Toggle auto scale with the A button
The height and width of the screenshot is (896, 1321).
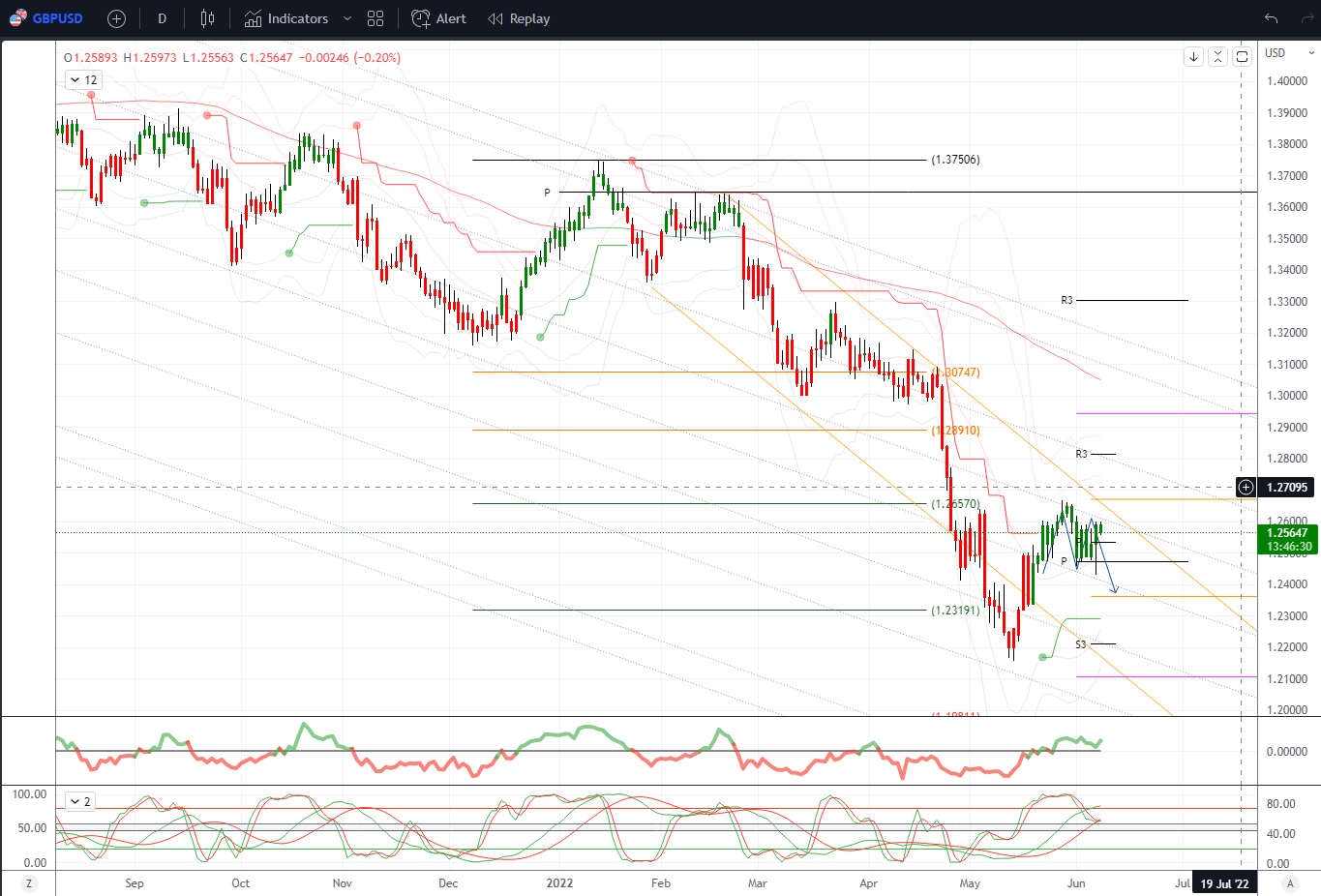point(1289,883)
